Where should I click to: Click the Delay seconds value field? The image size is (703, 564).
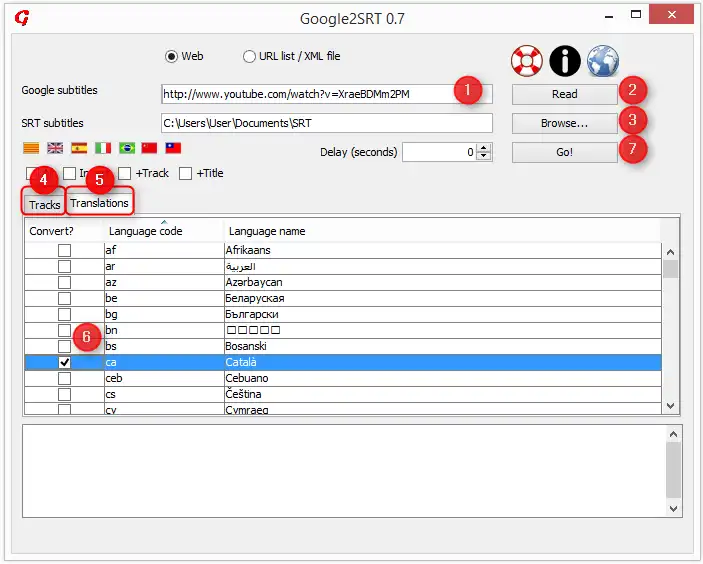(439, 152)
